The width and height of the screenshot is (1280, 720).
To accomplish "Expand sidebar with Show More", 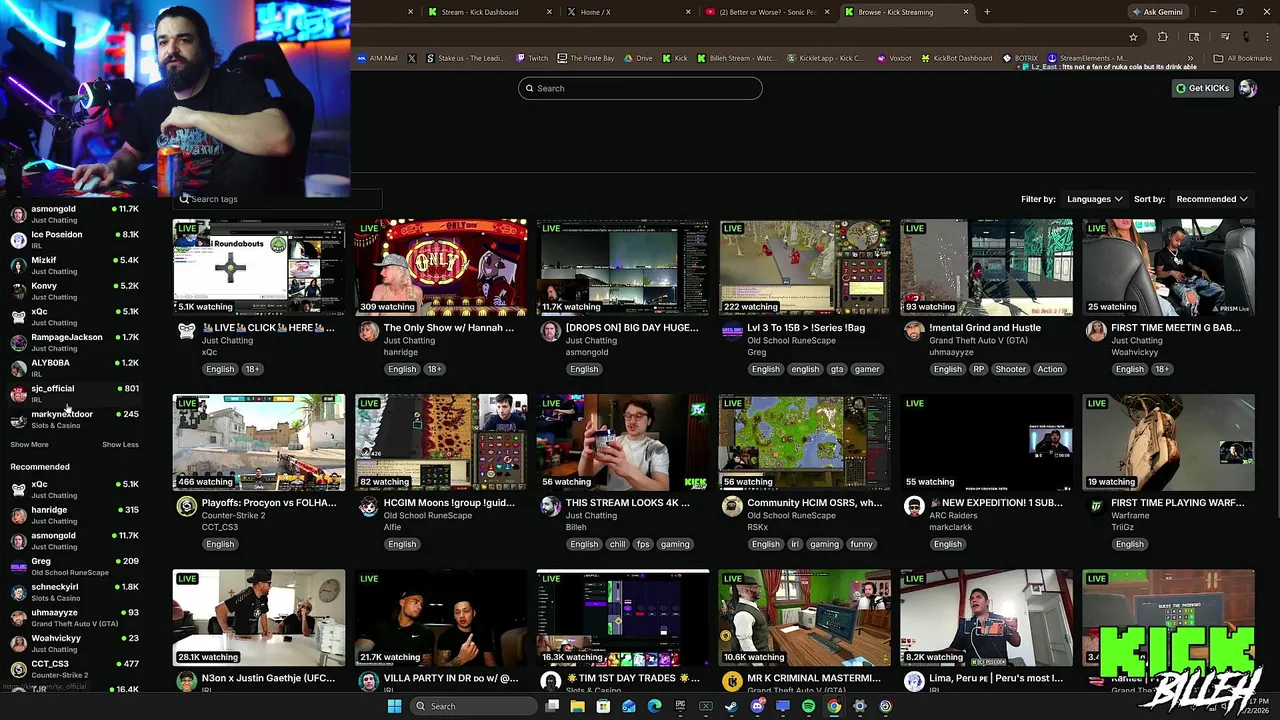I will pyautogui.click(x=29, y=444).
